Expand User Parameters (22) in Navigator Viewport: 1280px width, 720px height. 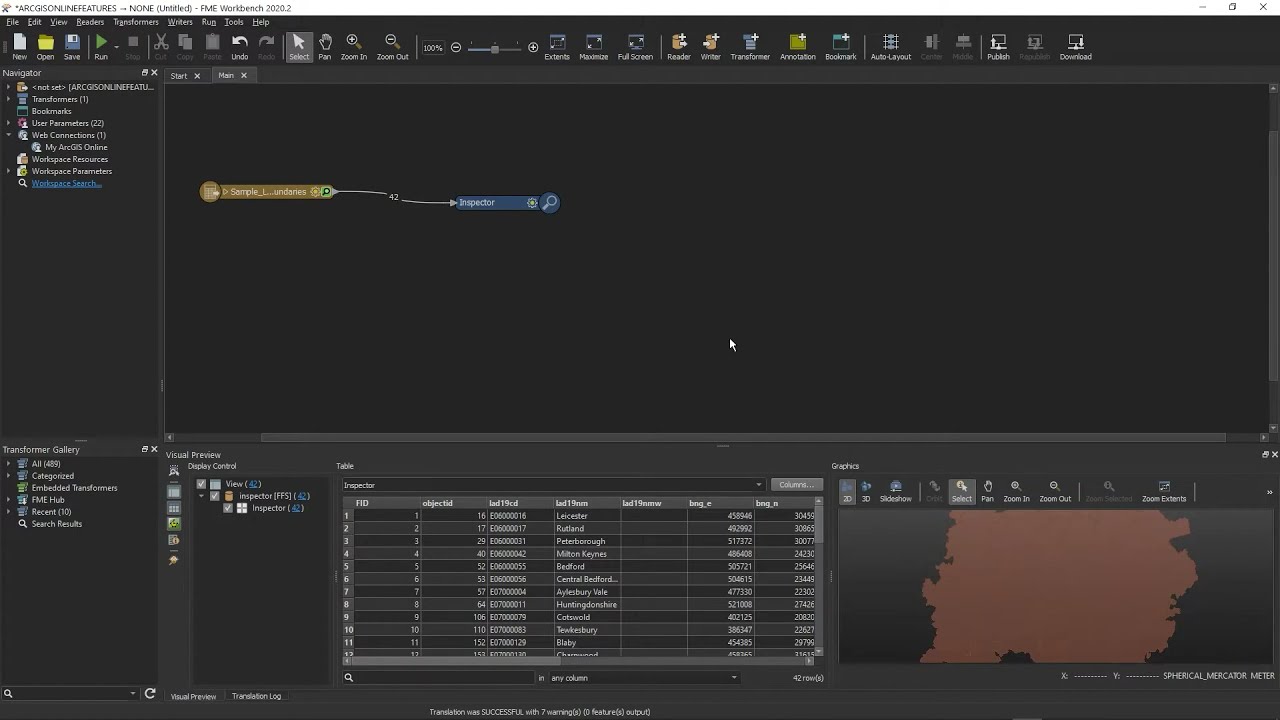[9, 123]
